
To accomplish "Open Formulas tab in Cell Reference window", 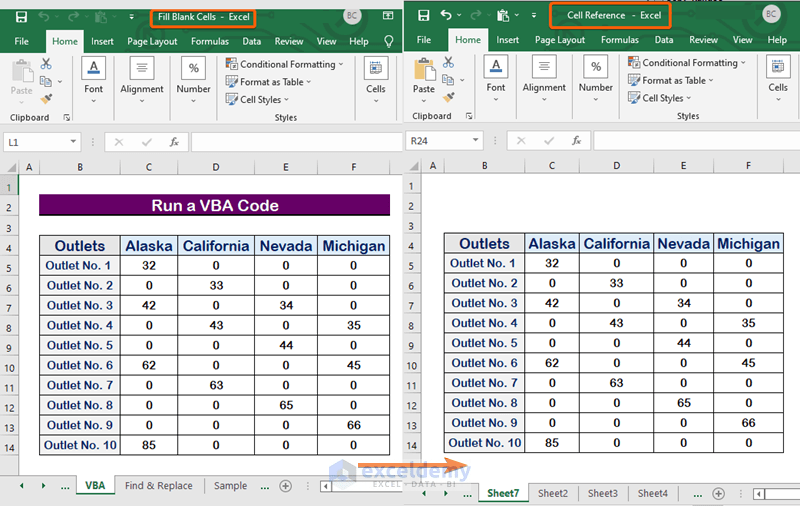I will pyautogui.click(x=619, y=40).
